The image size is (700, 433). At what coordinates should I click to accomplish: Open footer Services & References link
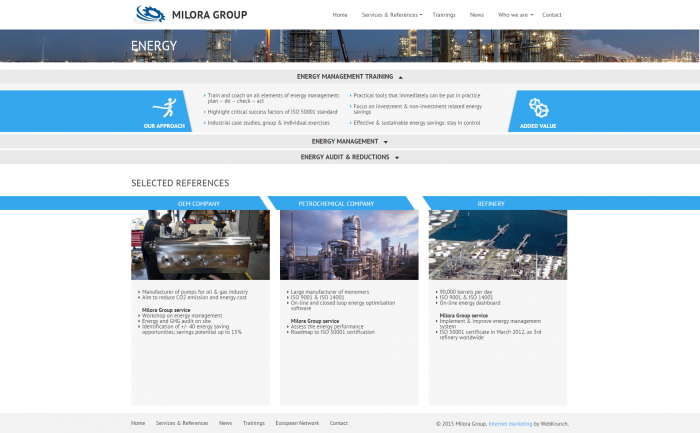[182, 423]
